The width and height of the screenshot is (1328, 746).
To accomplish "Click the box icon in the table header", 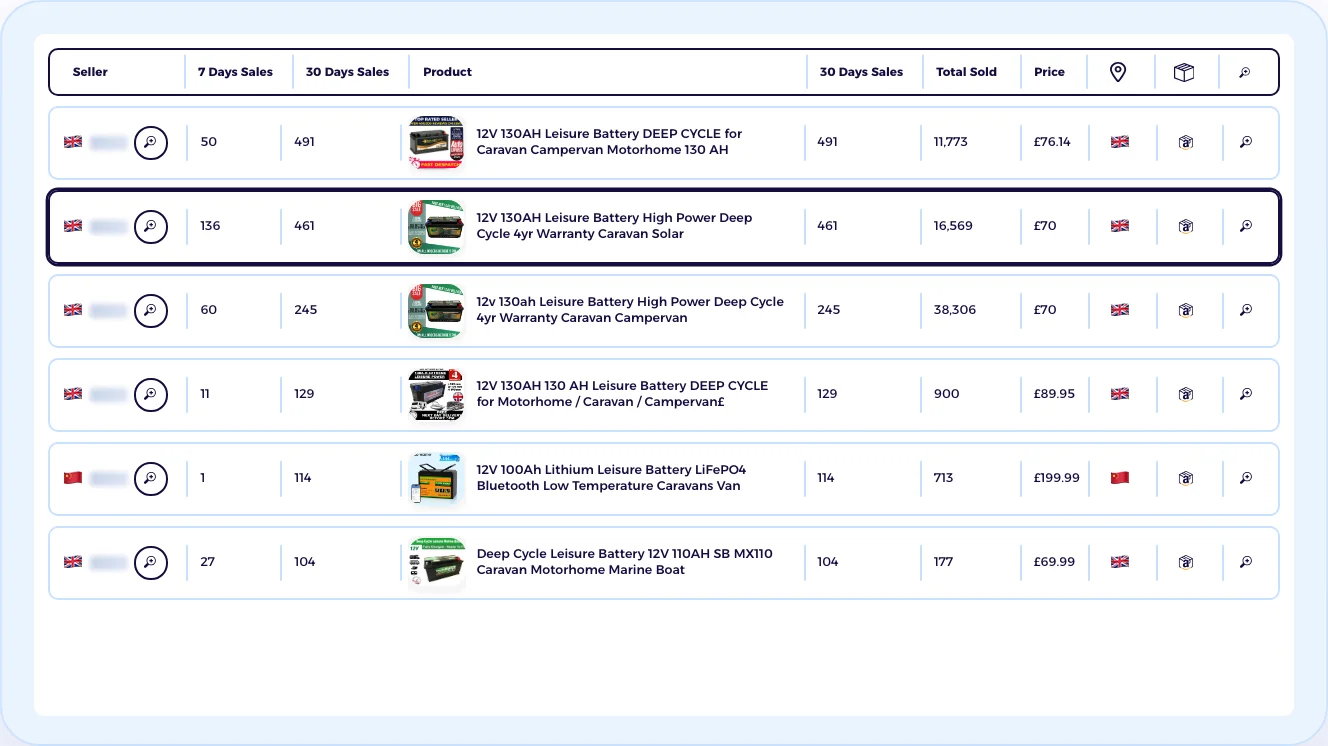I will pos(1184,72).
